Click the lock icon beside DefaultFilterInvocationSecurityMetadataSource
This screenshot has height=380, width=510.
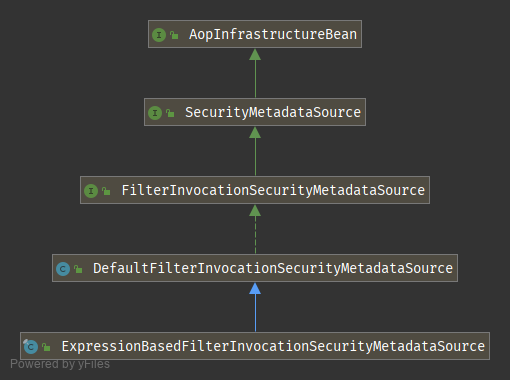(x=78, y=269)
